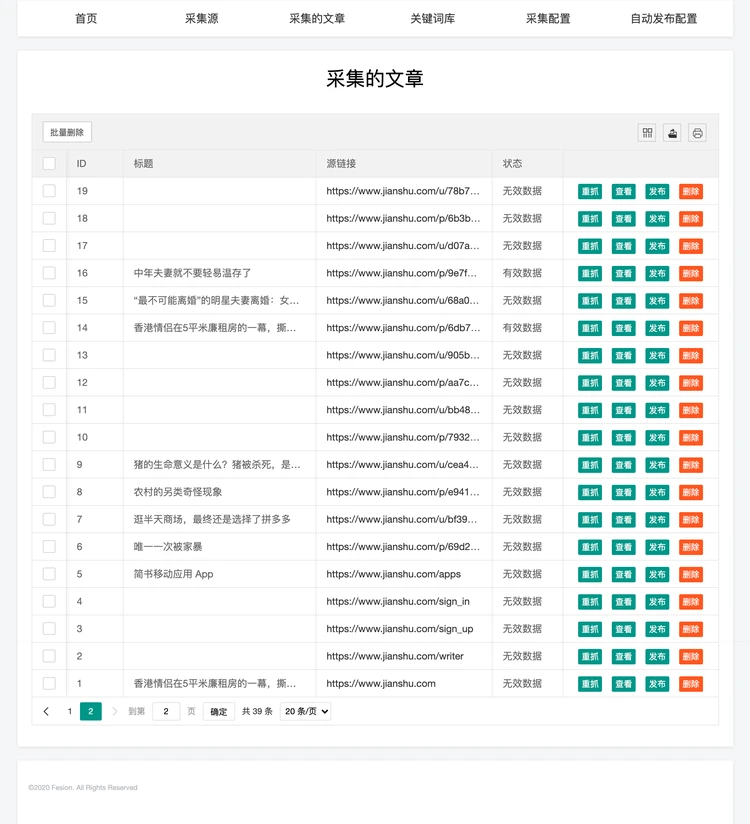Check the checkbox for row ID 16

point(49,273)
